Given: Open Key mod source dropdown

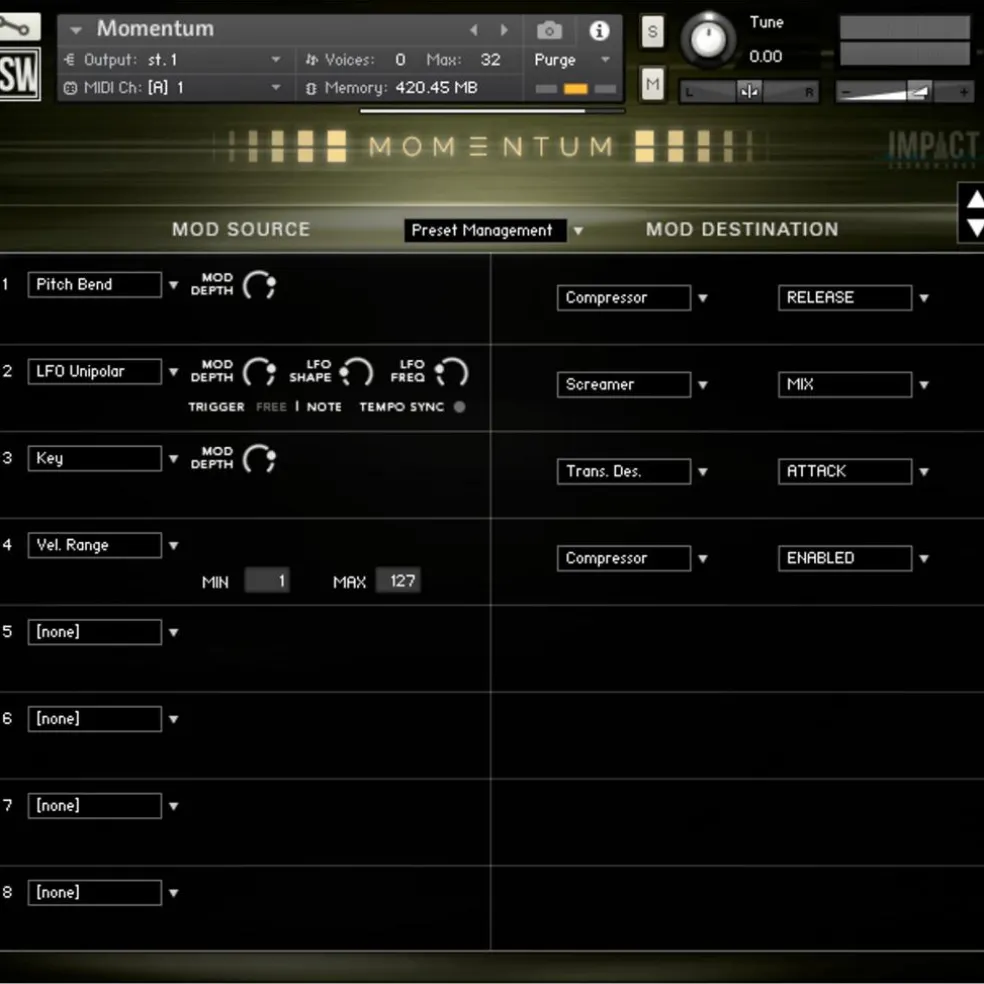Looking at the screenshot, I should (x=173, y=459).
